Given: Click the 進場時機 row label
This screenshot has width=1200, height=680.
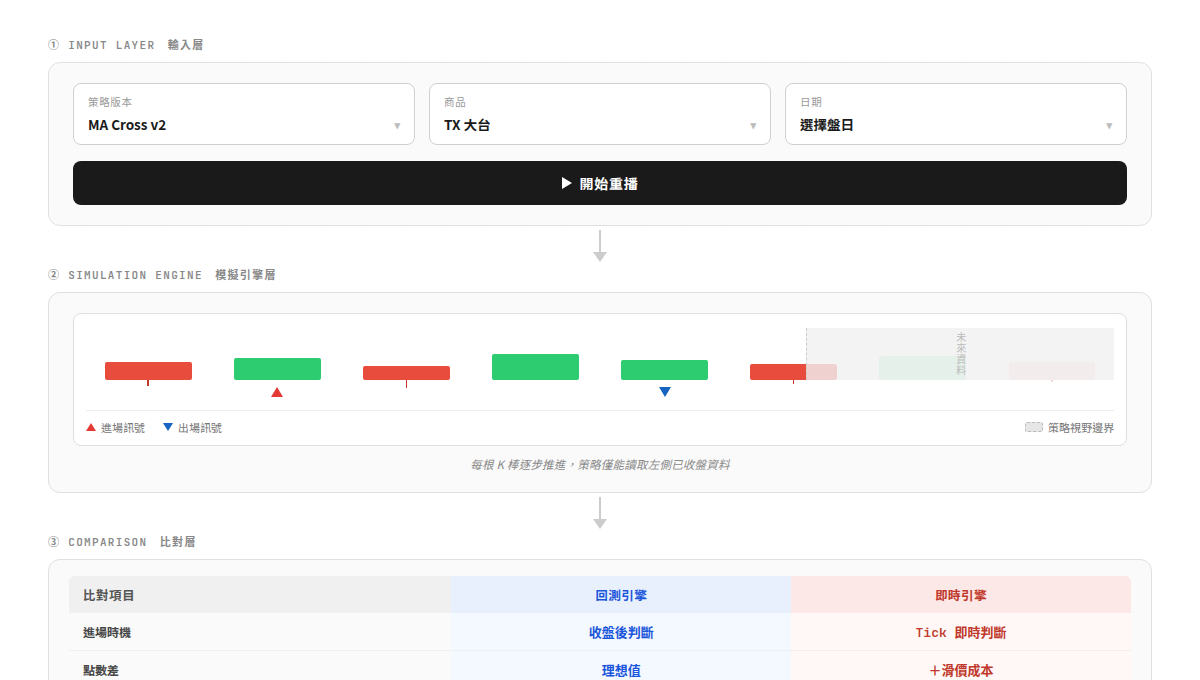Looking at the screenshot, I should coord(107,633).
